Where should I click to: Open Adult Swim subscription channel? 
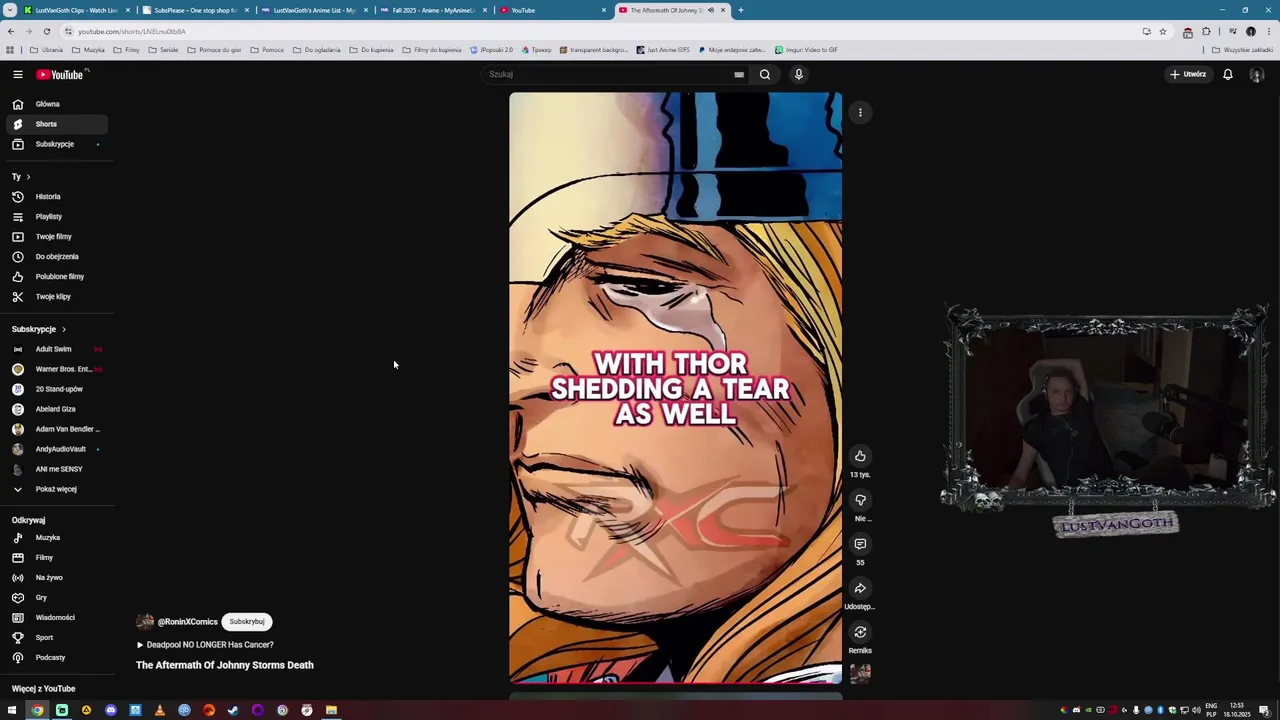[x=57, y=349]
